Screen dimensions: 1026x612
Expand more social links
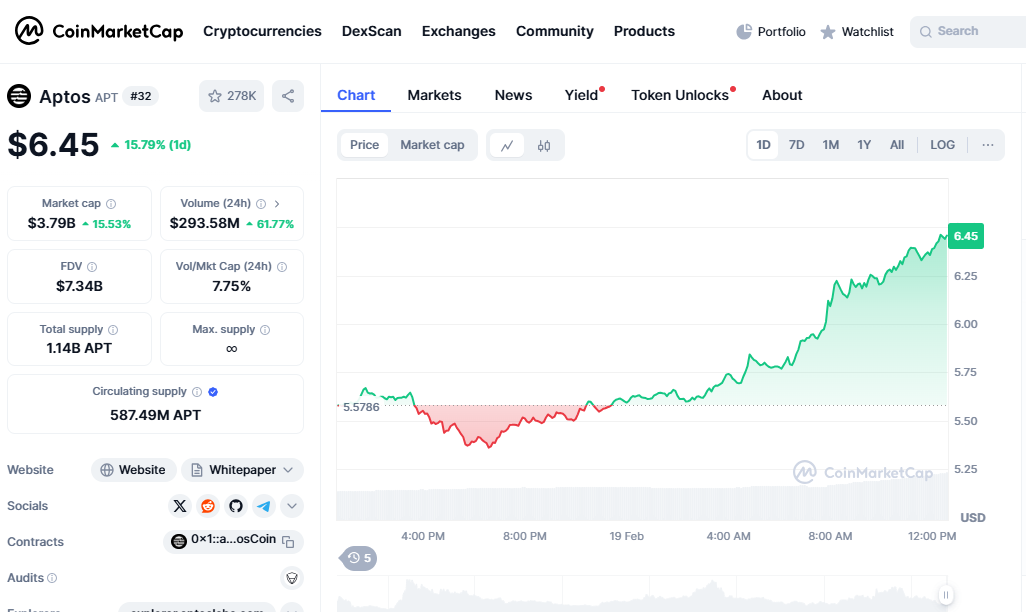point(291,506)
